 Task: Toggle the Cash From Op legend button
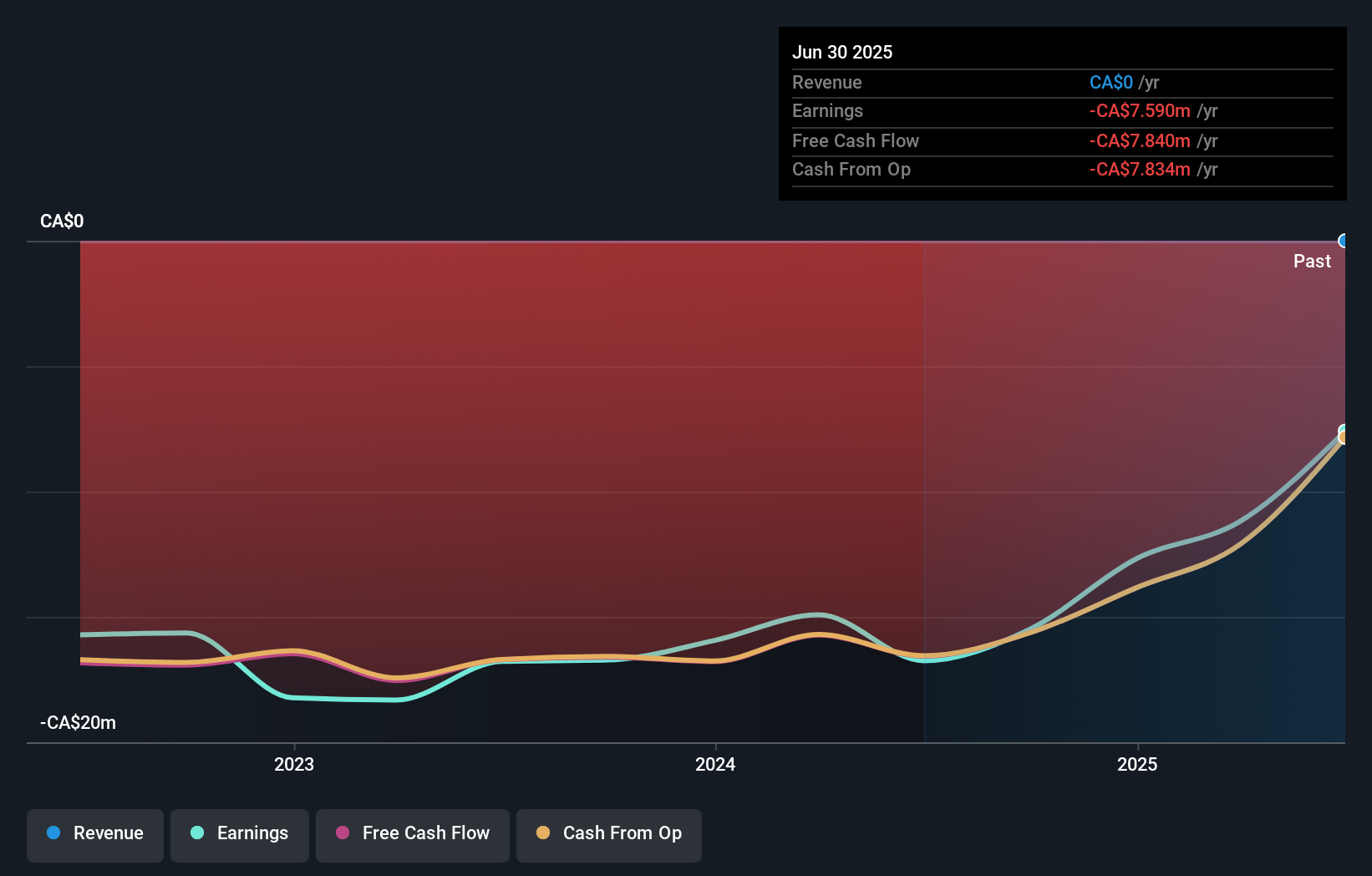click(x=609, y=835)
